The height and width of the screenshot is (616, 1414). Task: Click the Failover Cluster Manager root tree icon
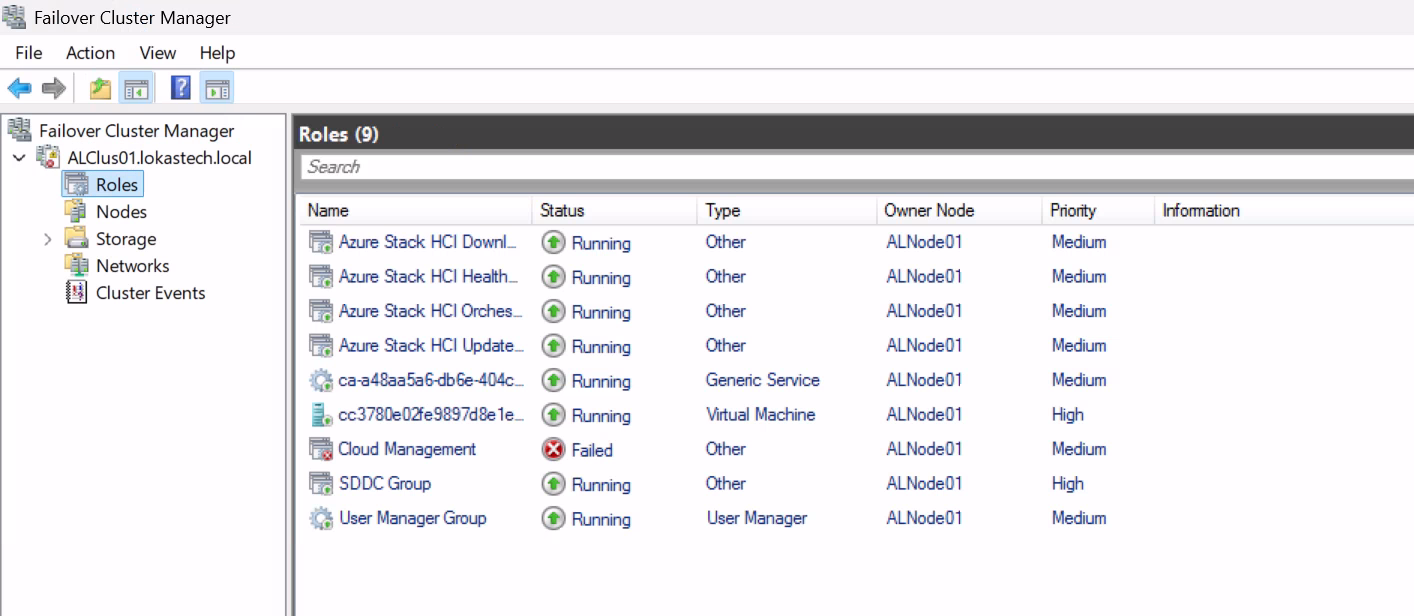[19, 130]
